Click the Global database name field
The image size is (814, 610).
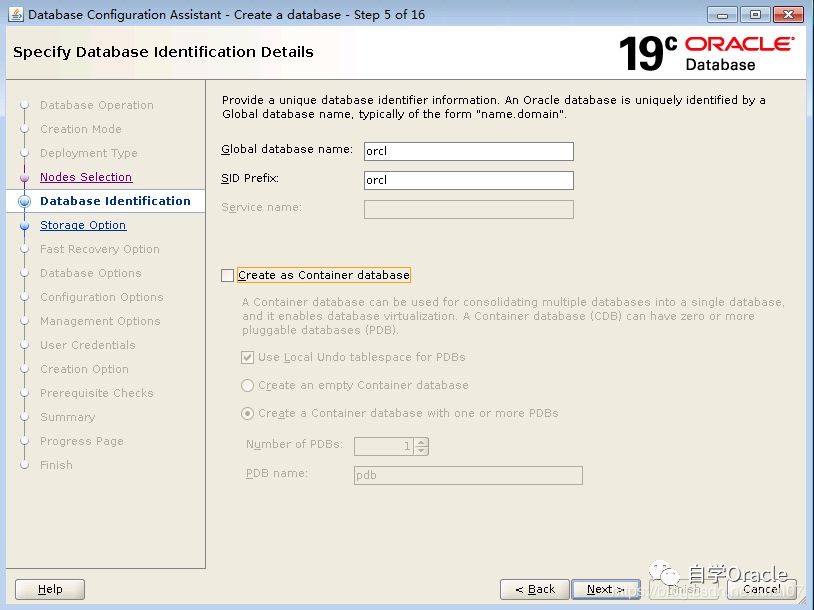(x=468, y=151)
